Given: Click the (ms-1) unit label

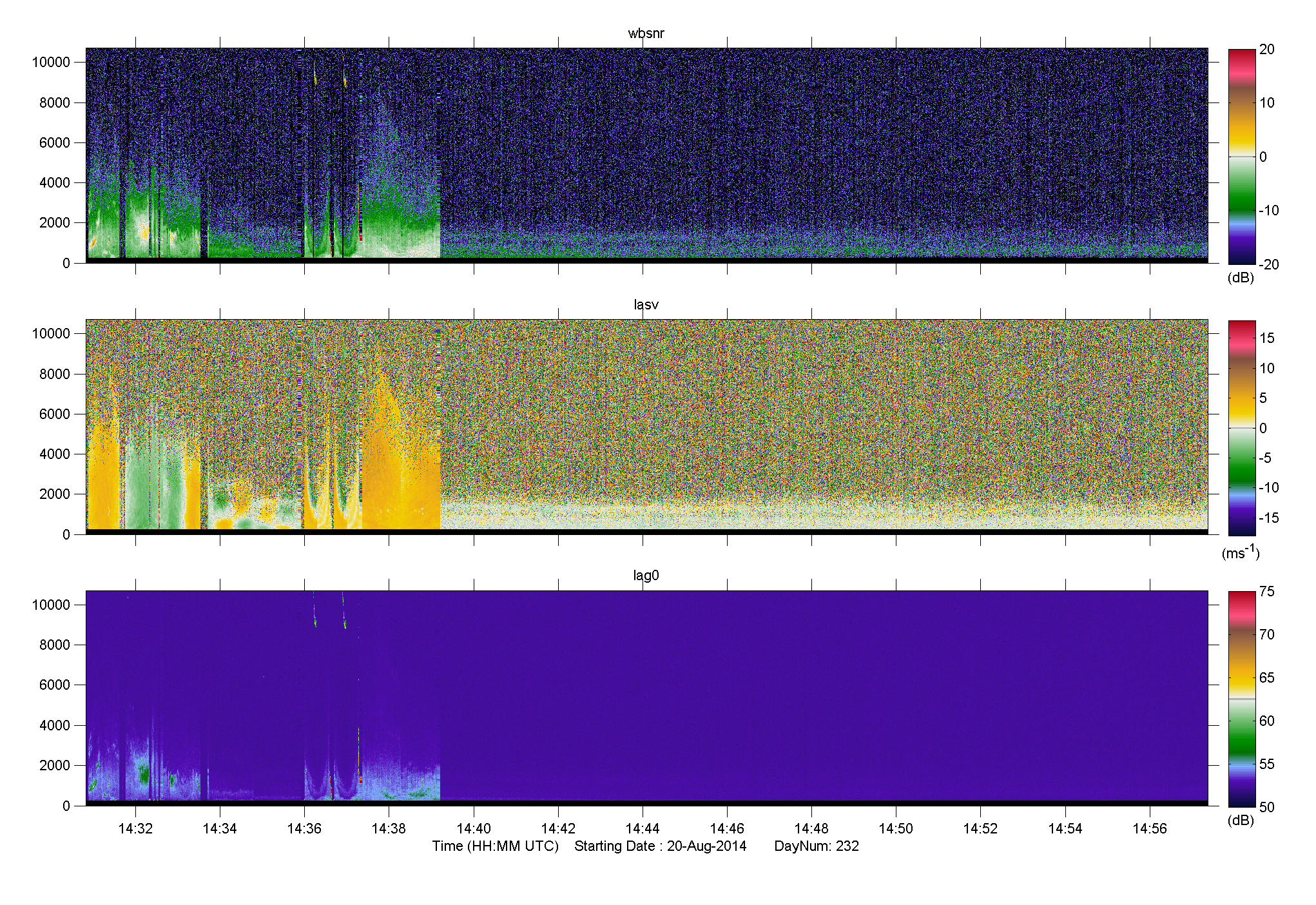Looking at the screenshot, I should click(x=1241, y=552).
